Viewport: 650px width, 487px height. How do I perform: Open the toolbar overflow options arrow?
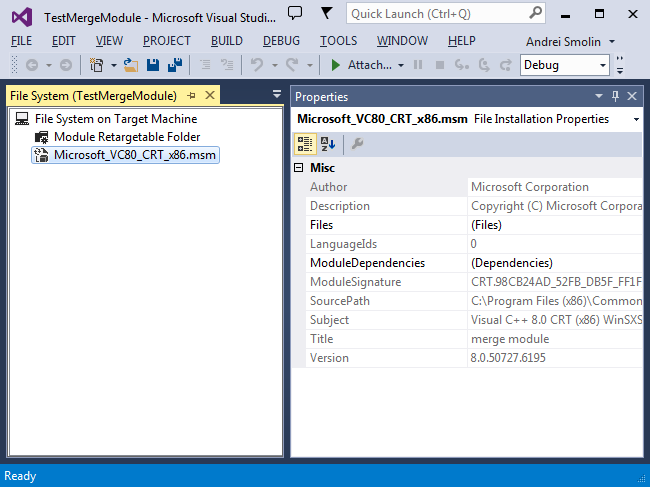(x=620, y=65)
